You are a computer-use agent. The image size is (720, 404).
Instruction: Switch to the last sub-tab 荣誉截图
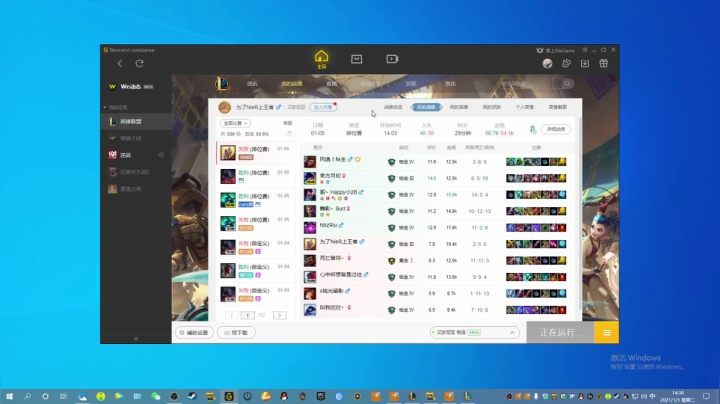(x=557, y=107)
